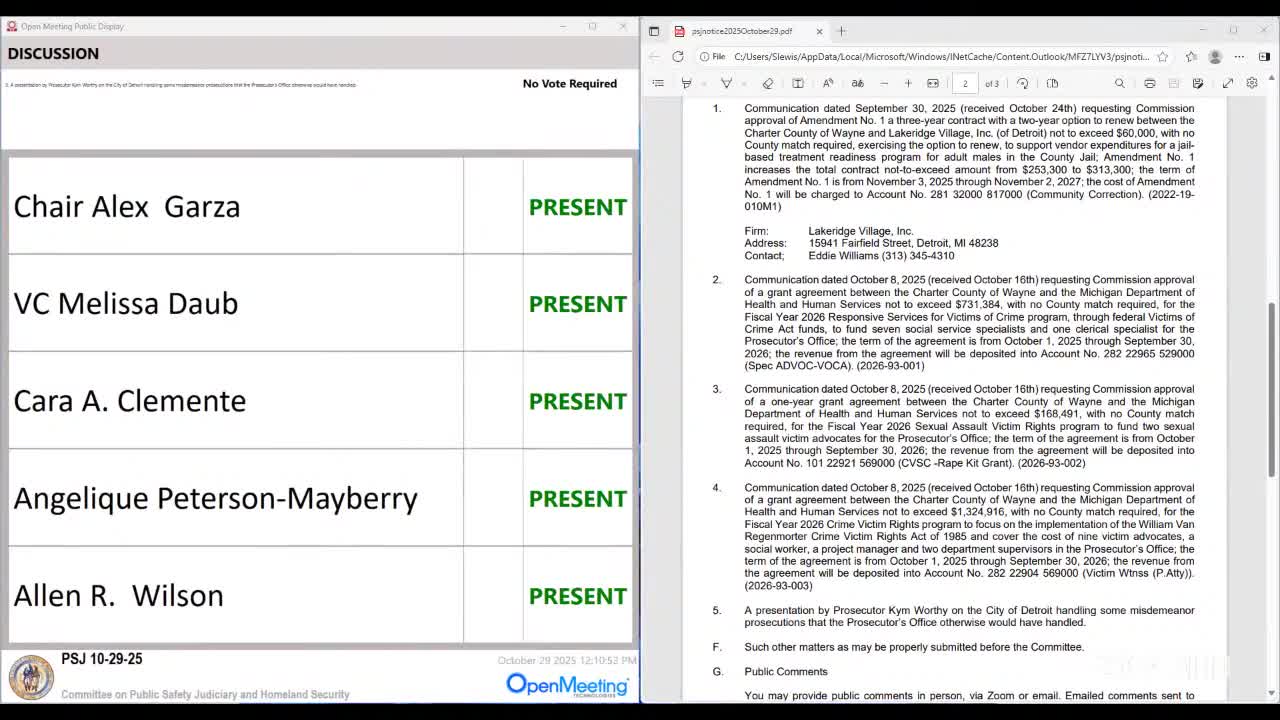
Task: Click the name Allen R. Wilson
Action: [x=118, y=595]
